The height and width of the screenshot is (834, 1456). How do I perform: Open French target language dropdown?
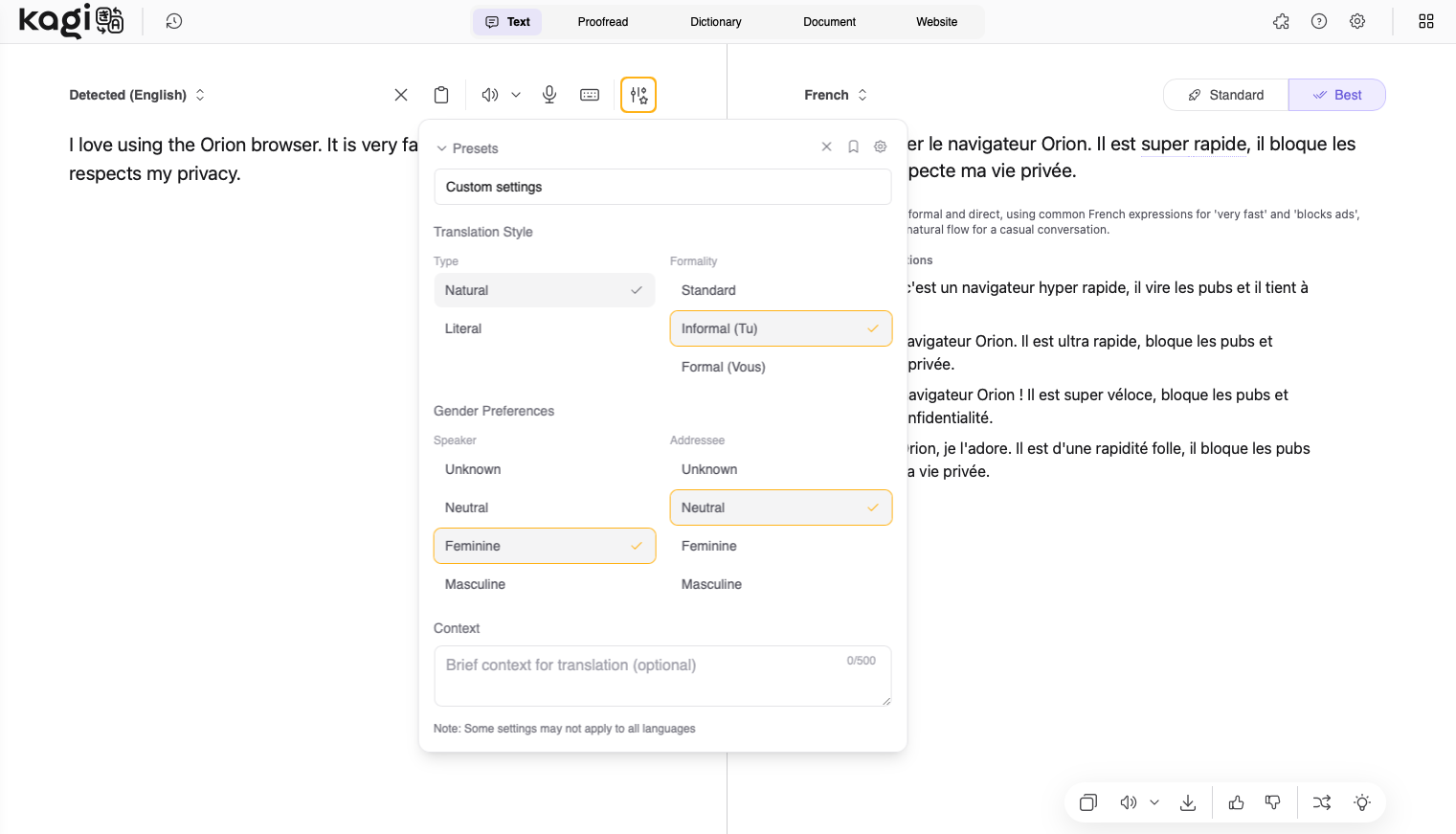(836, 95)
